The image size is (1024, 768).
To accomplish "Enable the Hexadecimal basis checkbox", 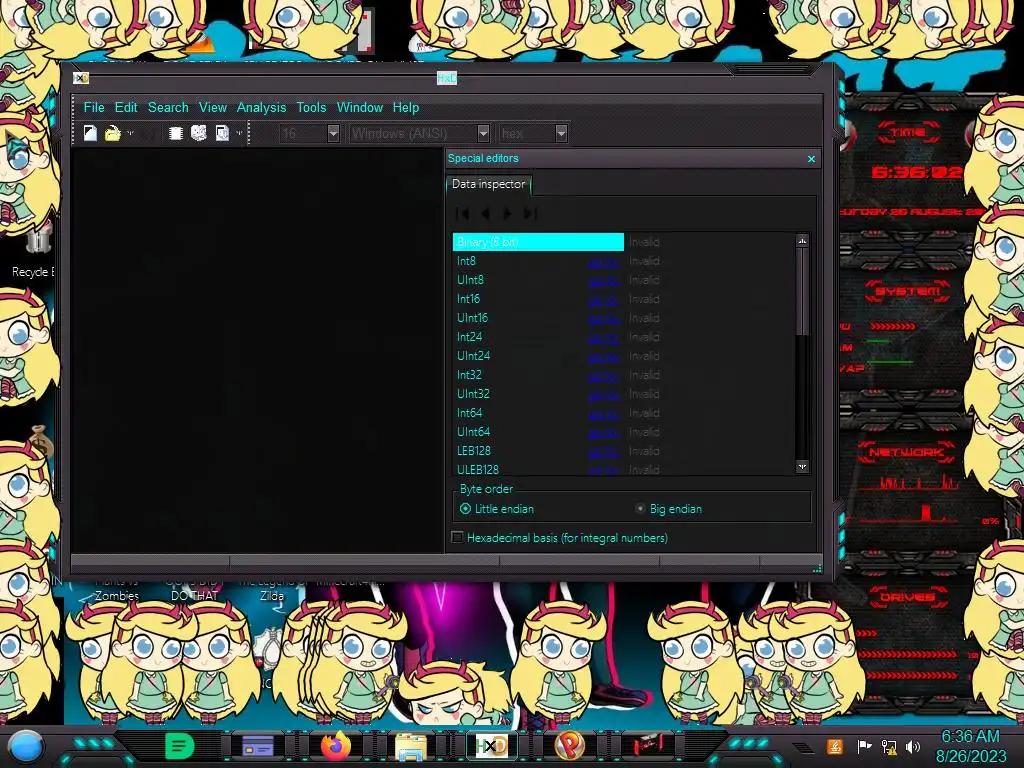I will [x=457, y=537].
